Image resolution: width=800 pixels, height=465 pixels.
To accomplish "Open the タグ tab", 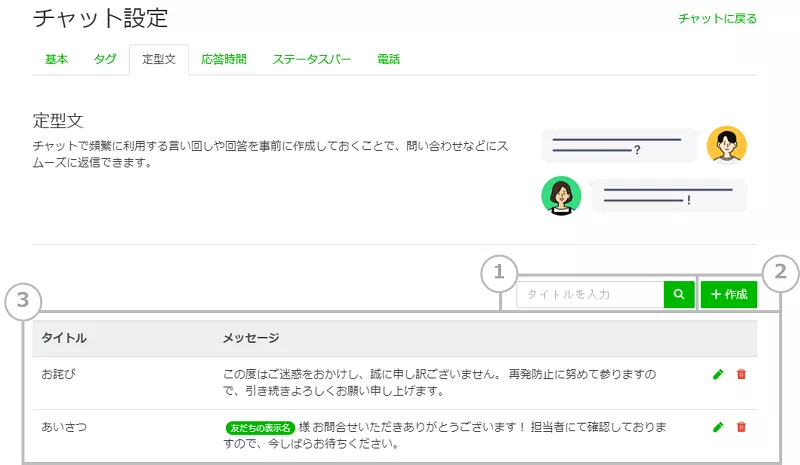I will click(x=105, y=60).
